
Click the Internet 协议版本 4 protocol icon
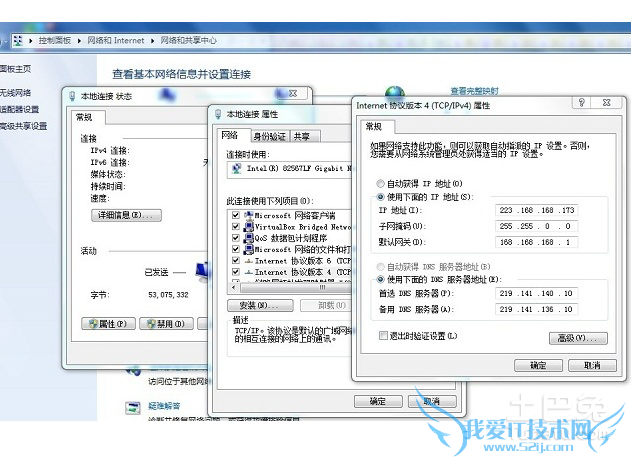tap(249, 272)
